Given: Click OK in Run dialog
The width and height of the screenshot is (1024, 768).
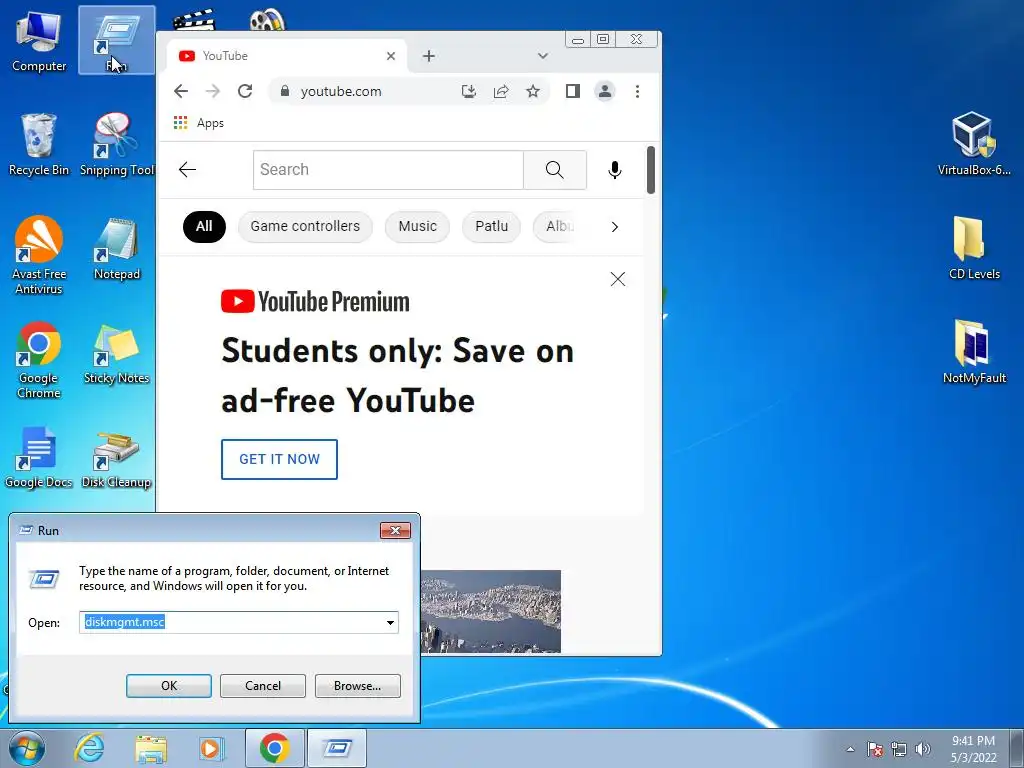Looking at the screenshot, I should [x=168, y=686].
